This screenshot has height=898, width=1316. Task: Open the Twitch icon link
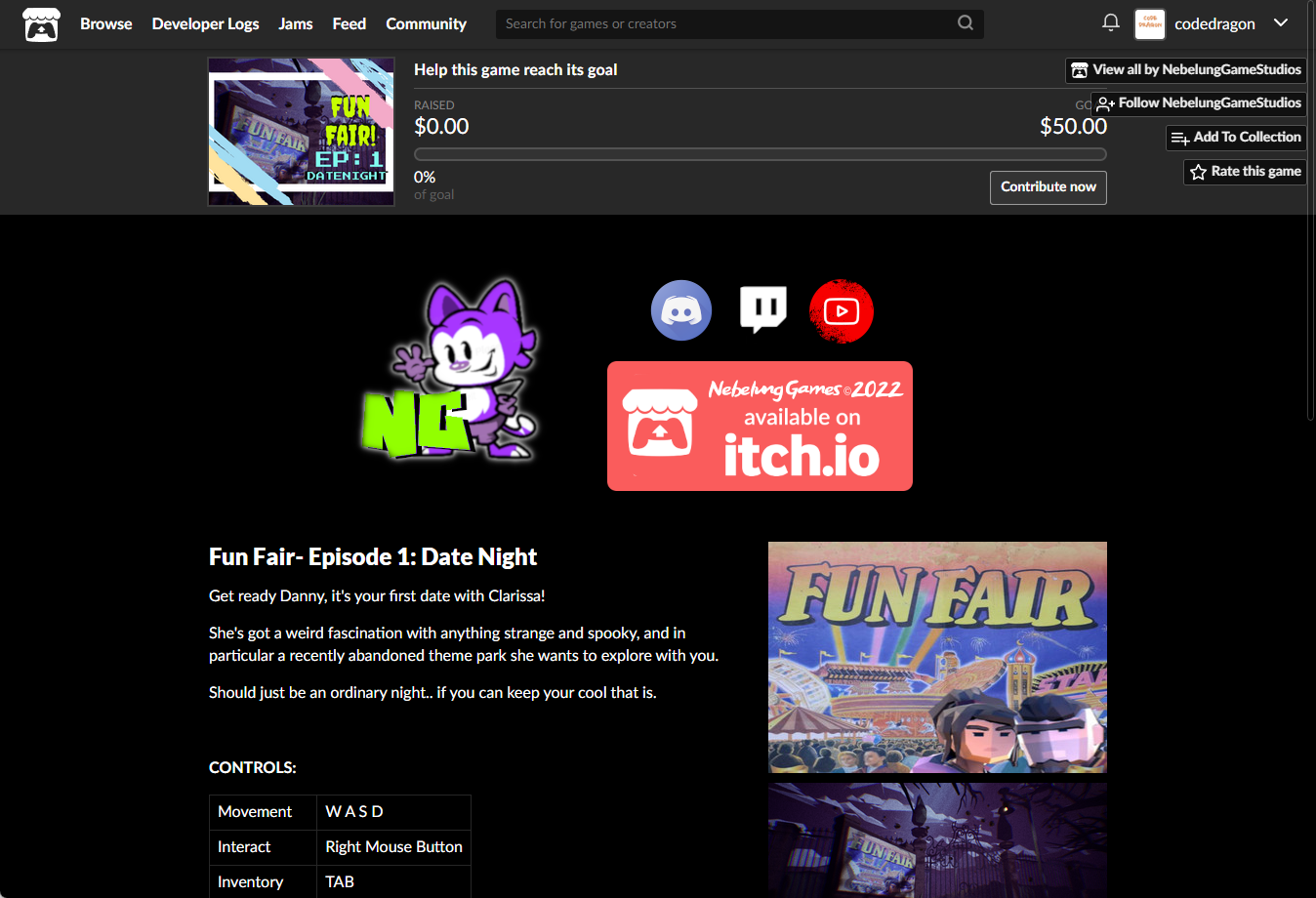pos(763,310)
